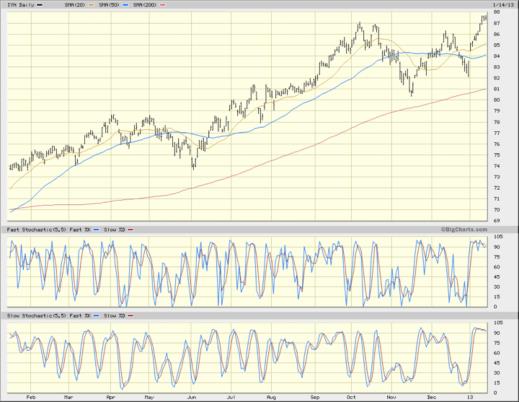Click the 13 year label on time axis
The height and width of the screenshot is (402, 519).
click(470, 397)
